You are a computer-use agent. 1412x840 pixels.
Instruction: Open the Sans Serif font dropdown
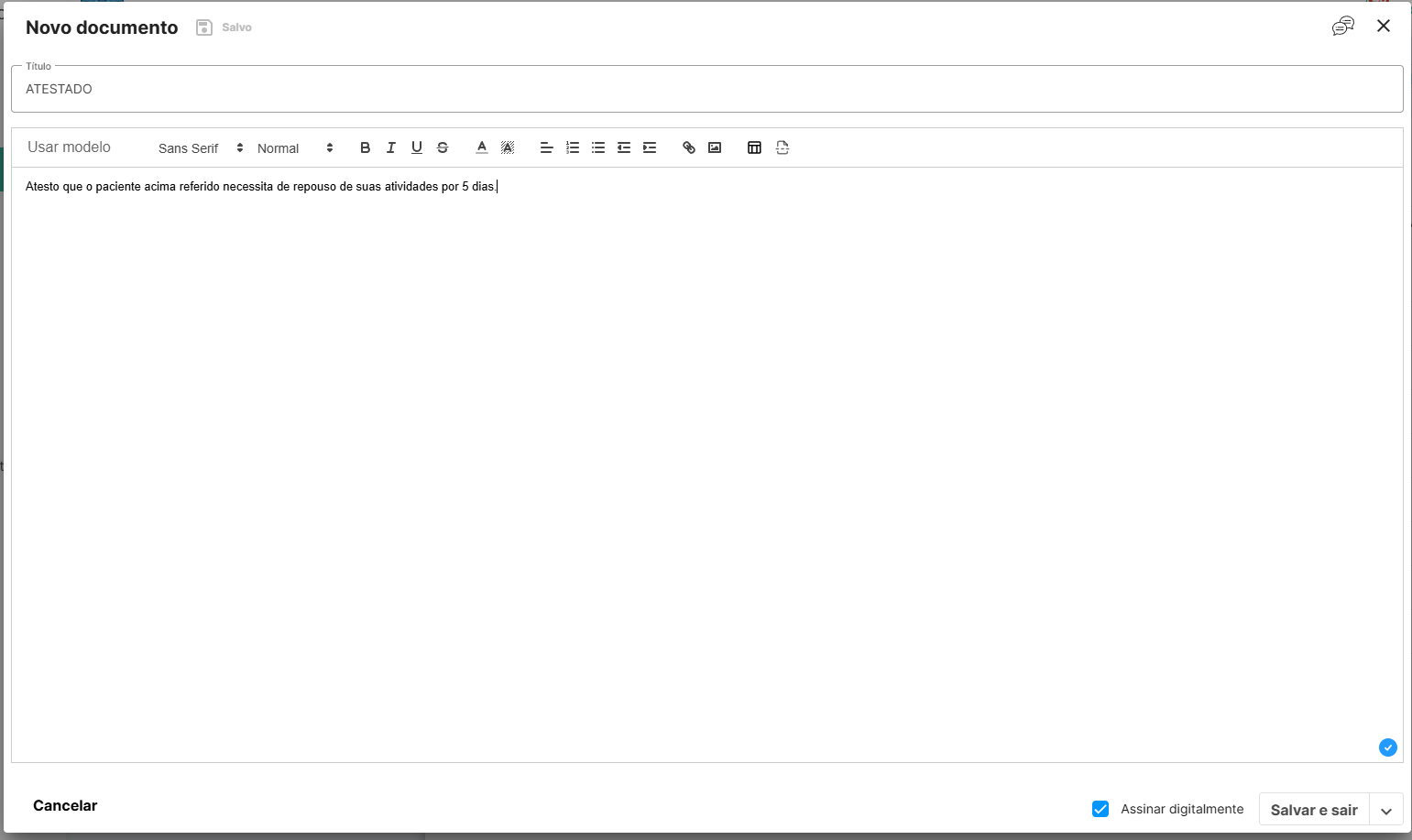click(201, 148)
